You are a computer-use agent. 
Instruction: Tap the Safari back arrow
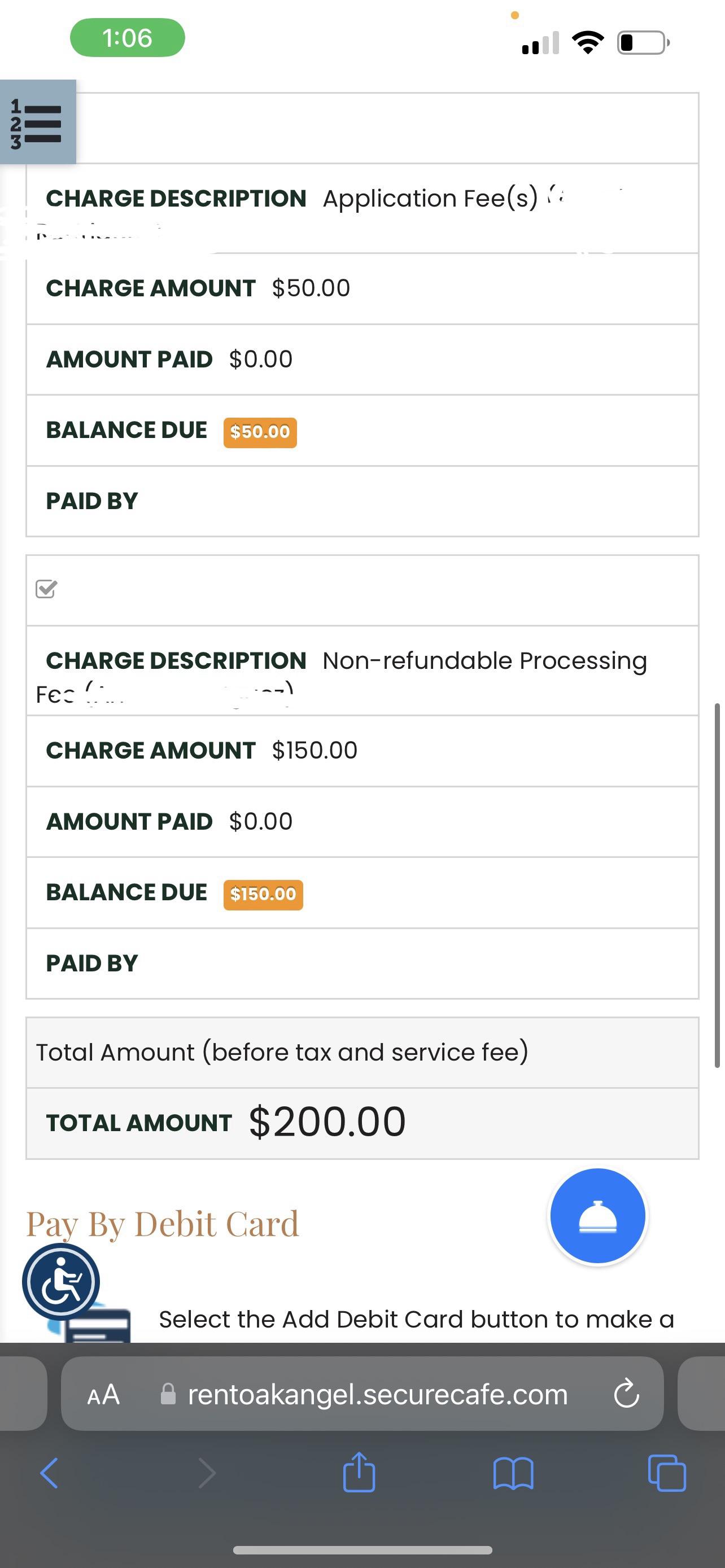[x=49, y=1473]
